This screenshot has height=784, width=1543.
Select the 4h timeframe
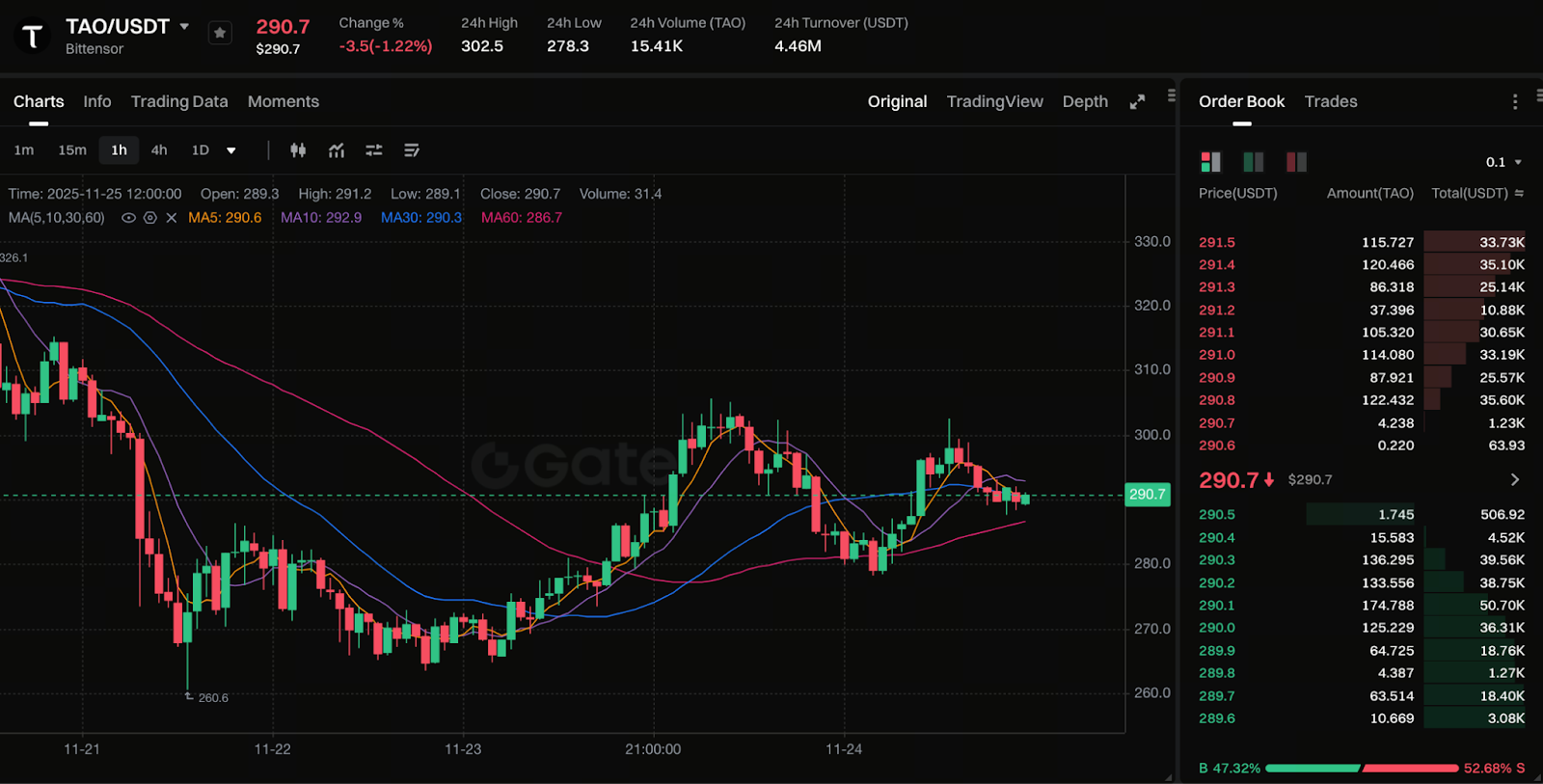click(x=159, y=150)
